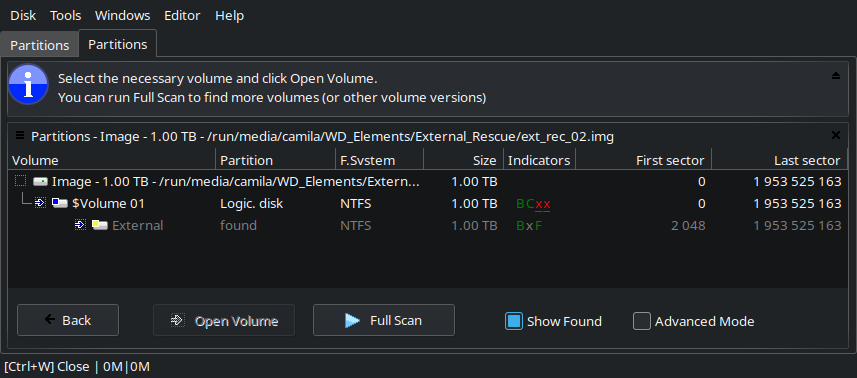Viewport: 857px width, 378px height.
Task: Select the External found volume row
Action: (428, 225)
